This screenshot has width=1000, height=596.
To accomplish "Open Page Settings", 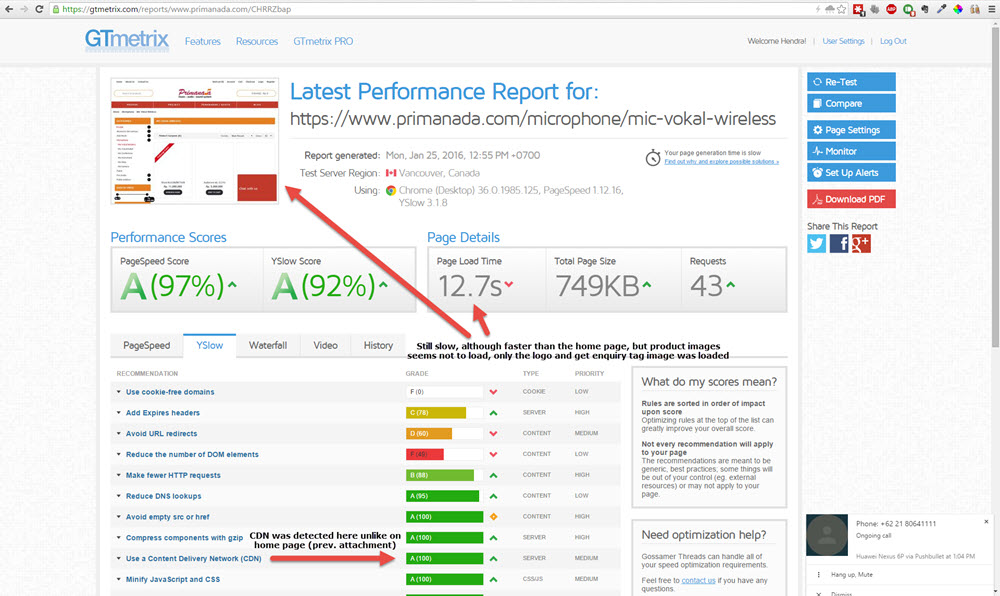I will pyautogui.click(x=851, y=129).
